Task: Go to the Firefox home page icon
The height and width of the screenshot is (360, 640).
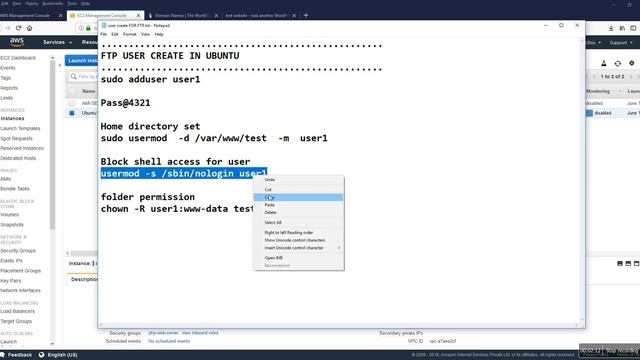Action: click(x=29, y=28)
